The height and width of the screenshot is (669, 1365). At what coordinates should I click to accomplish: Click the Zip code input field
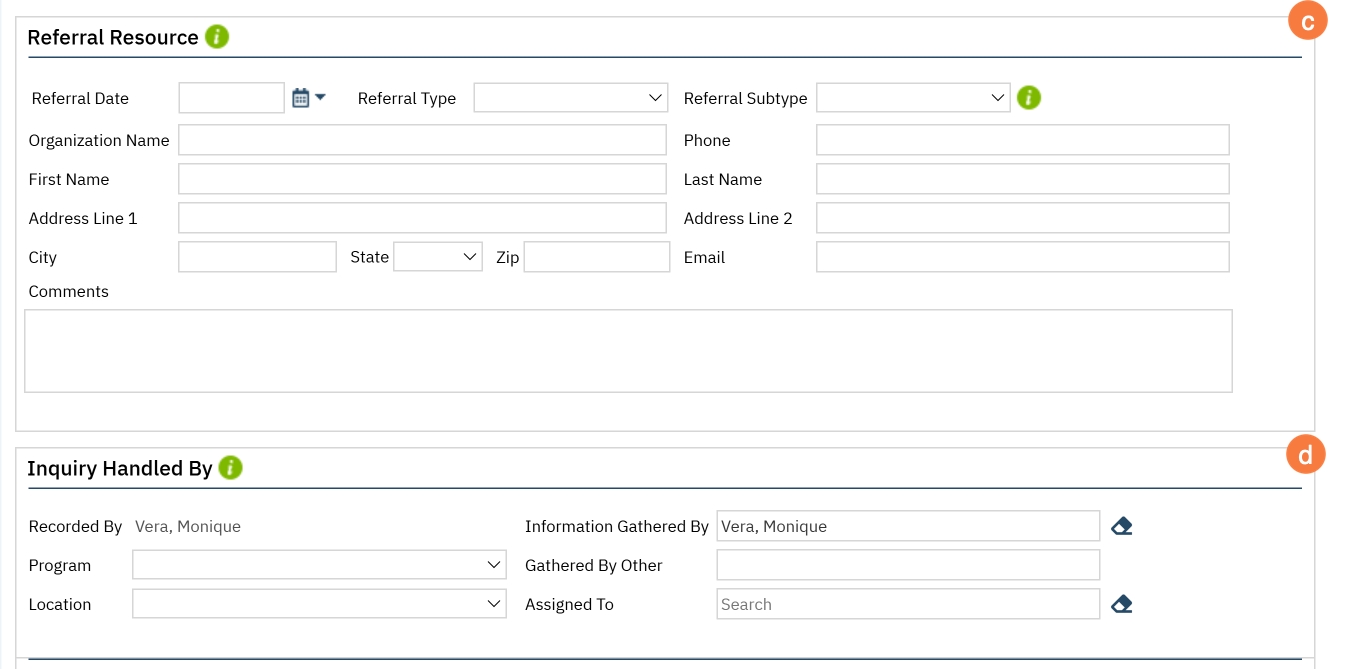click(597, 257)
